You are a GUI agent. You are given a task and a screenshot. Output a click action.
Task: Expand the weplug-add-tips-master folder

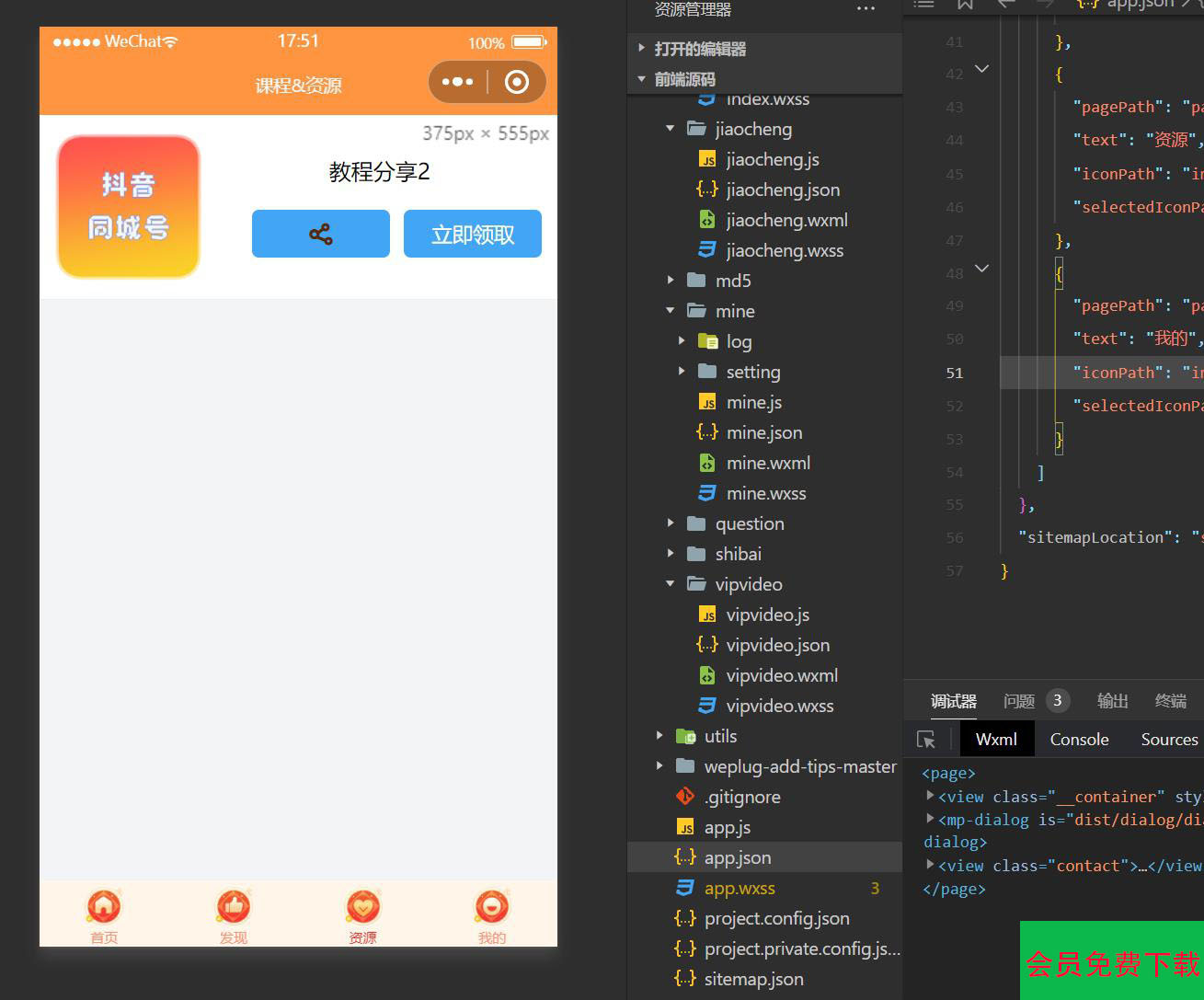coord(659,766)
